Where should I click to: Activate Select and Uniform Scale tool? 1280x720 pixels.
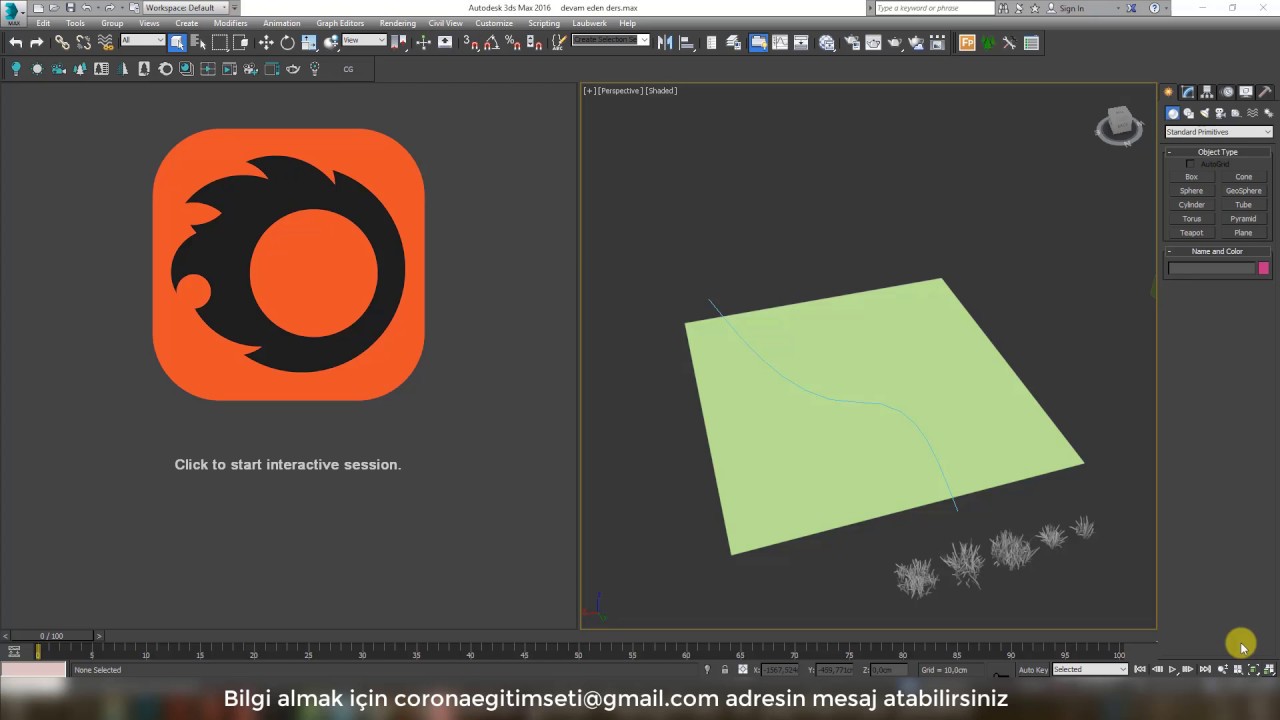tap(309, 43)
